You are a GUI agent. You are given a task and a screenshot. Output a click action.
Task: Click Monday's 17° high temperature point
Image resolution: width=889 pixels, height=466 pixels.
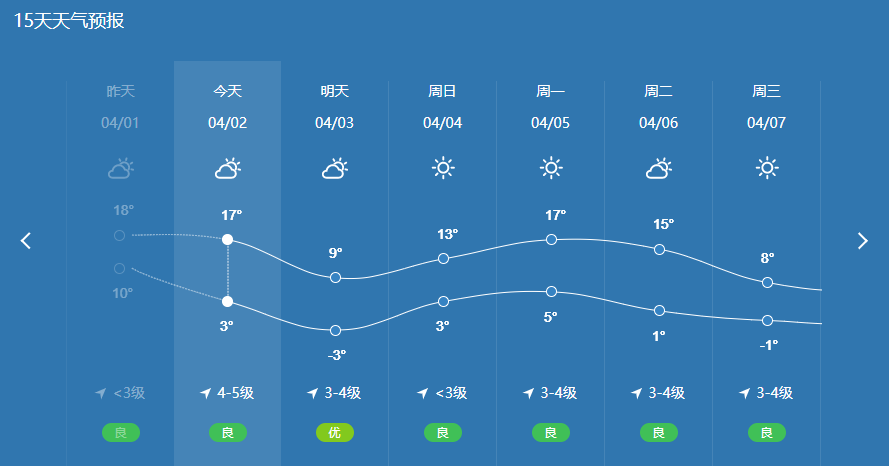[551, 240]
